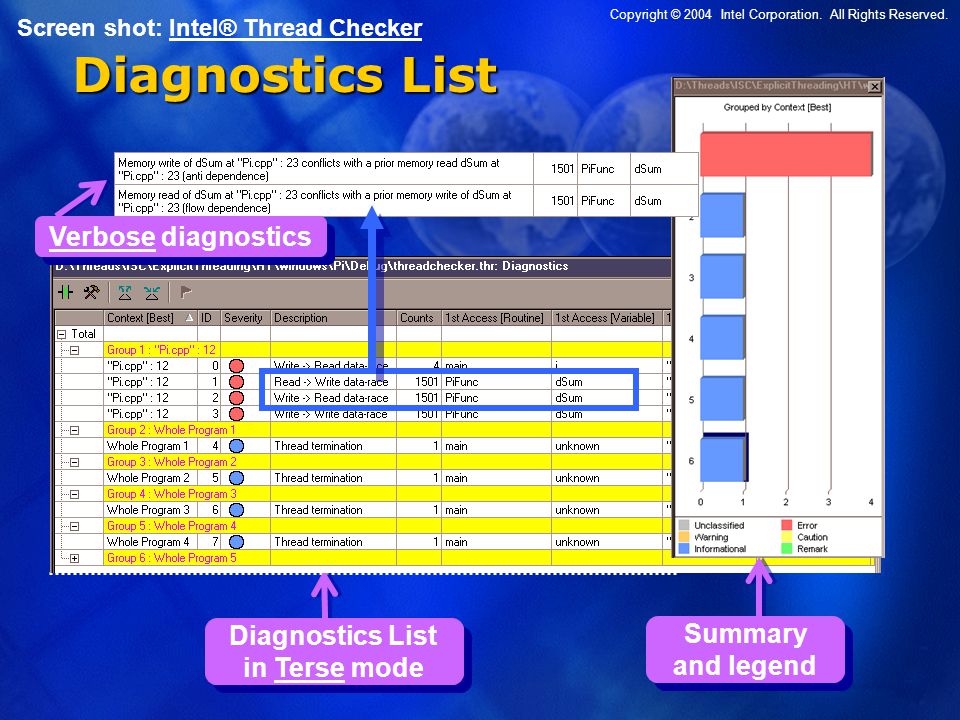The image size is (960, 720).
Task: Click the collapse-all arrows toolbar icon
Action: coord(152,293)
